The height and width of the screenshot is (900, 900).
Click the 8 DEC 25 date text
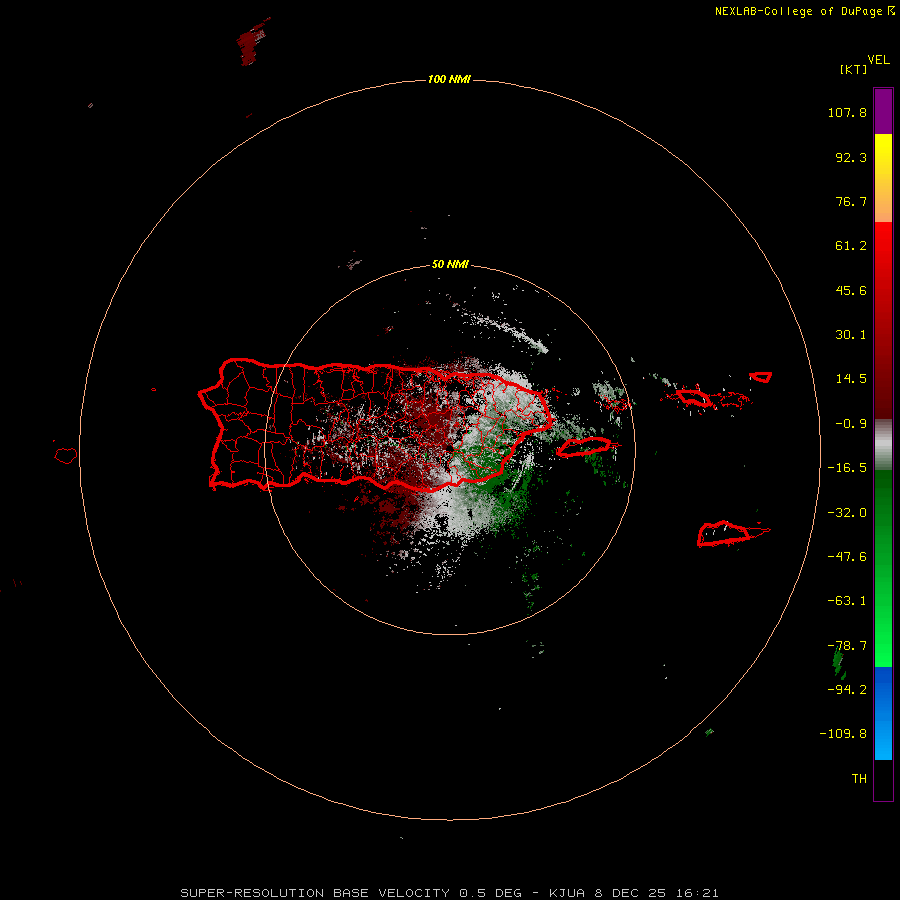633,893
